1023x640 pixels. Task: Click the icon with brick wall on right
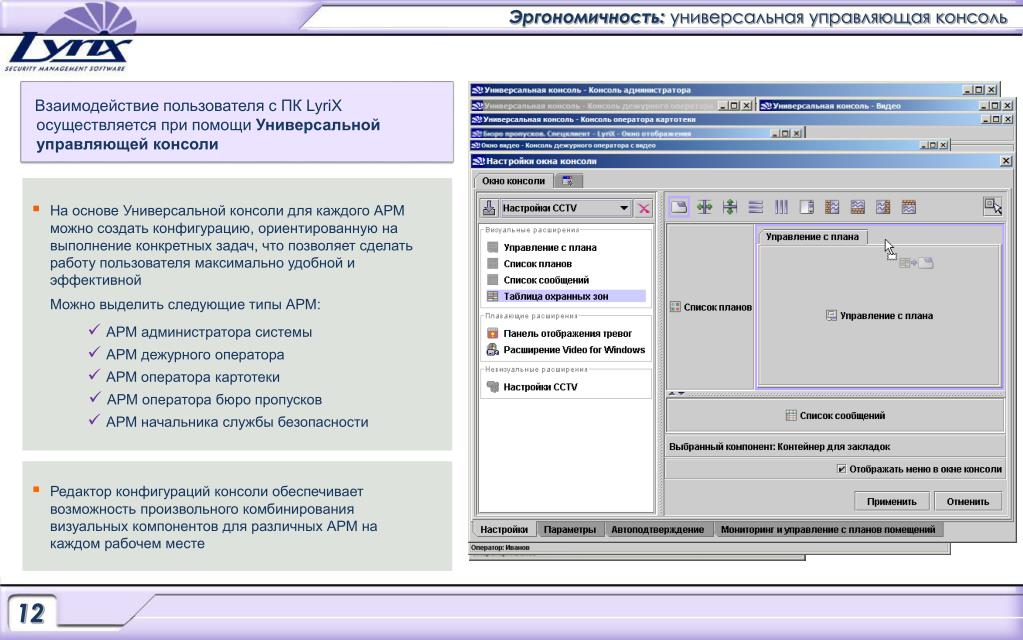point(883,207)
